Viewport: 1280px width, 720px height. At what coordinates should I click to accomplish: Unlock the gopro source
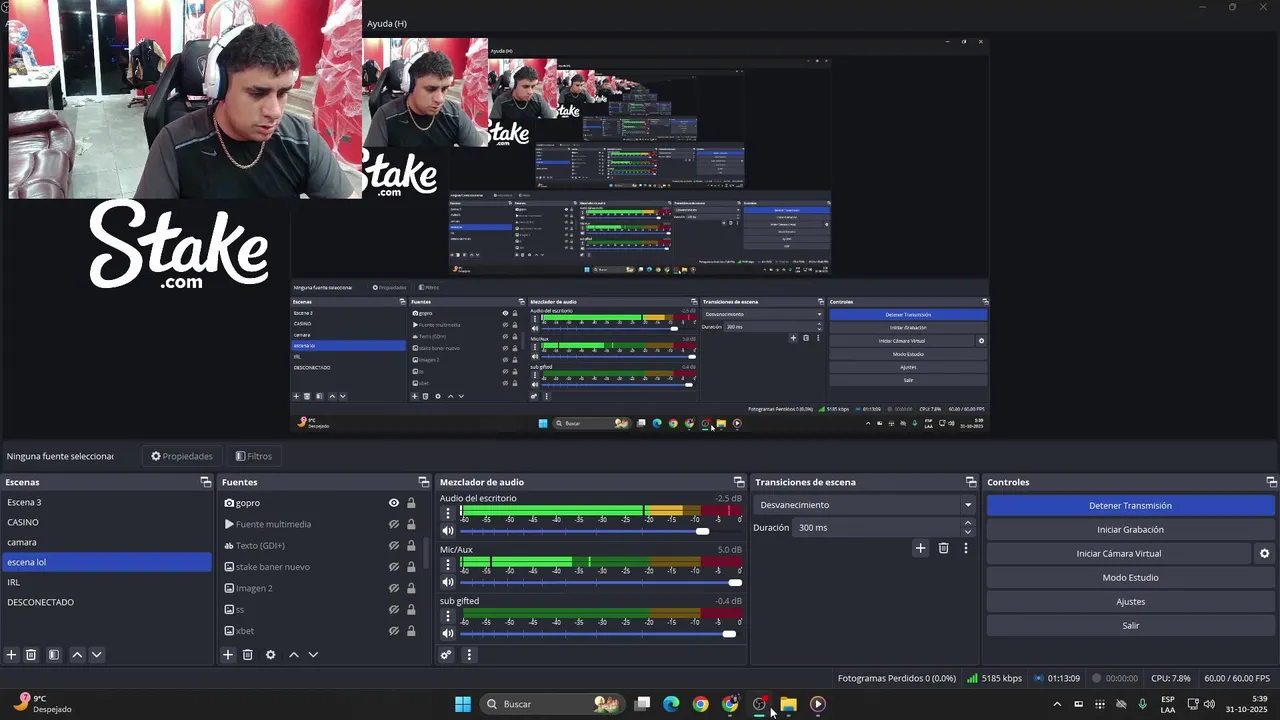click(x=411, y=503)
